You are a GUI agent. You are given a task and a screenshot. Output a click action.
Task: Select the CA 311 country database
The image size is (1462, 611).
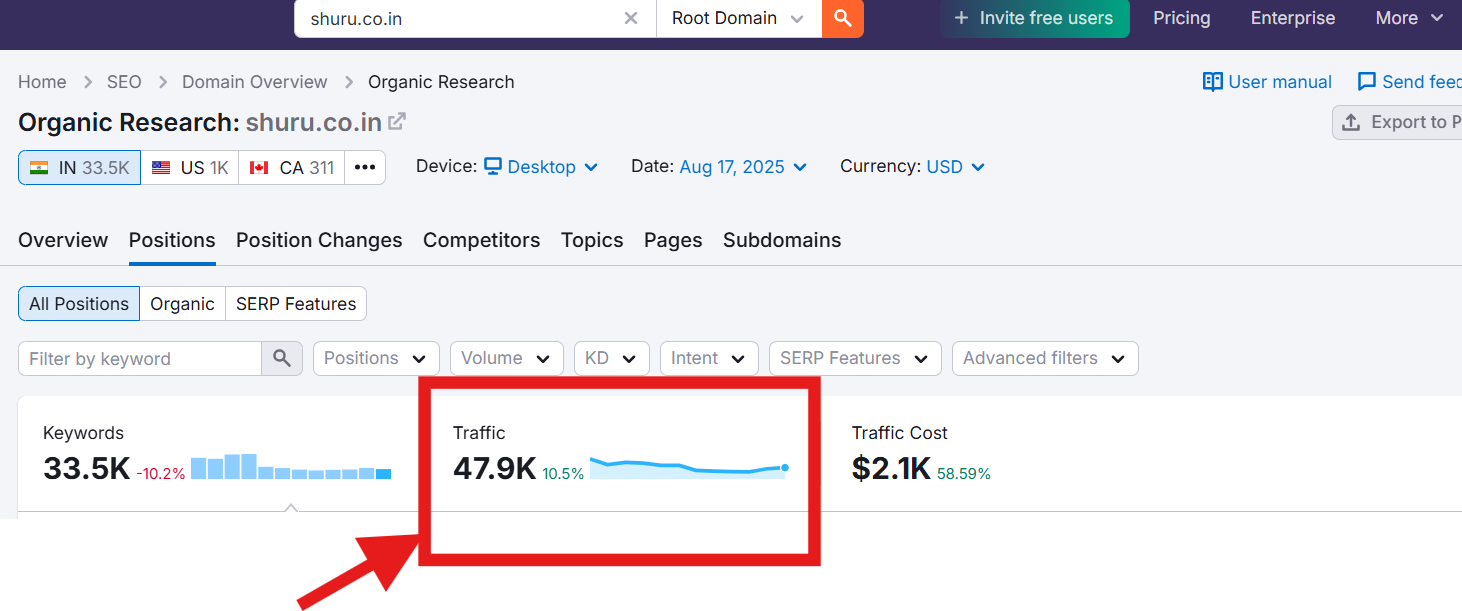click(x=292, y=168)
